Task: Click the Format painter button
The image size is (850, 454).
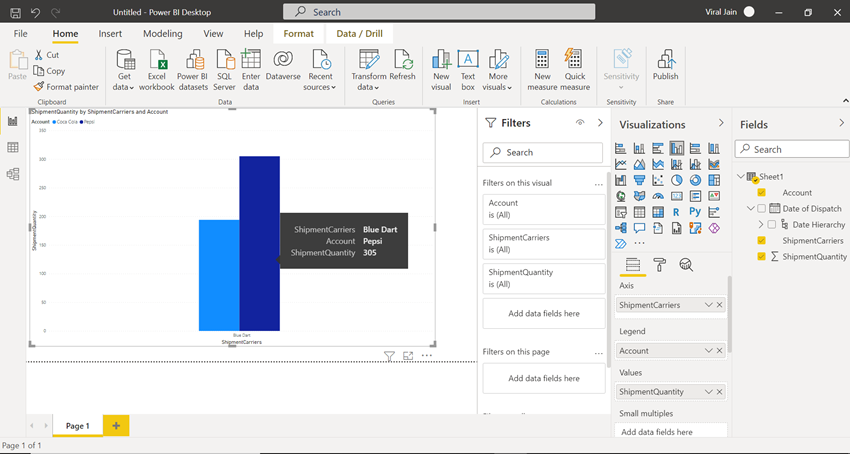Action: [x=66, y=87]
